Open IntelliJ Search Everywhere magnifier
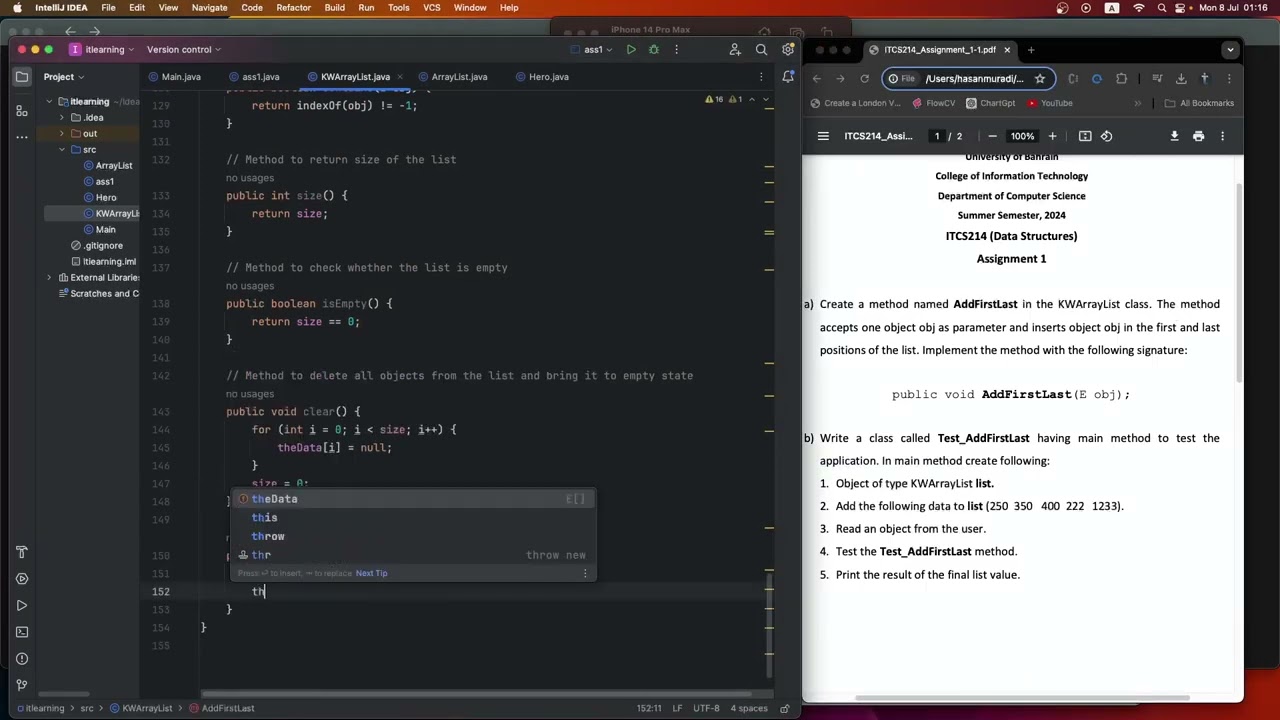This screenshot has width=1280, height=720. [x=762, y=50]
